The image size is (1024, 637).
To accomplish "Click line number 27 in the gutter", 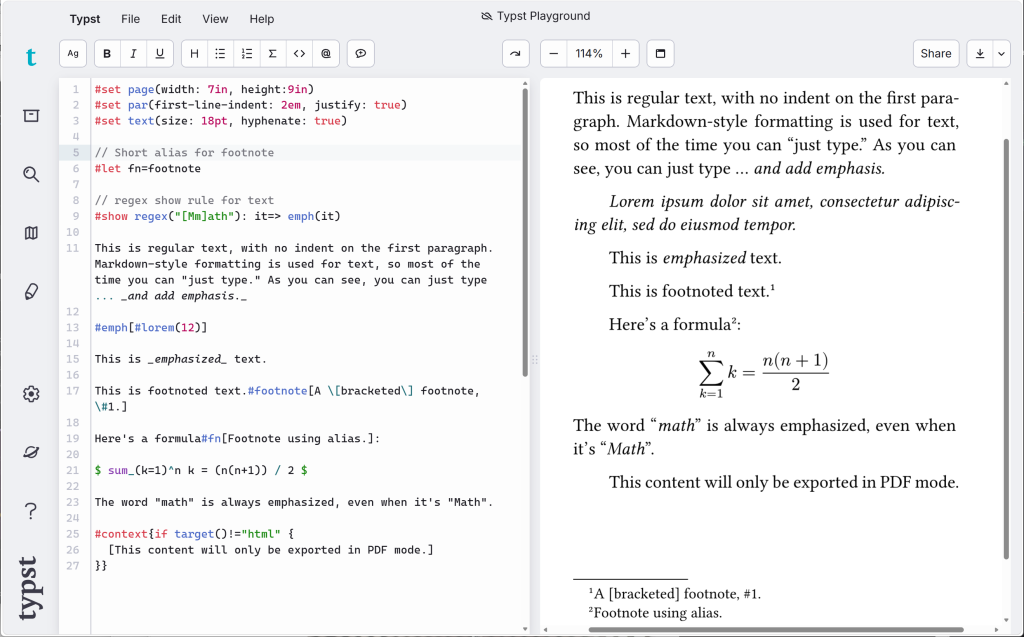I will pyautogui.click(x=73, y=566).
